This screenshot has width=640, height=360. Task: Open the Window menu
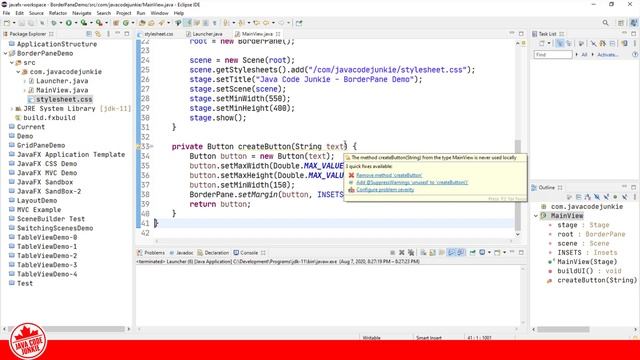point(159,13)
